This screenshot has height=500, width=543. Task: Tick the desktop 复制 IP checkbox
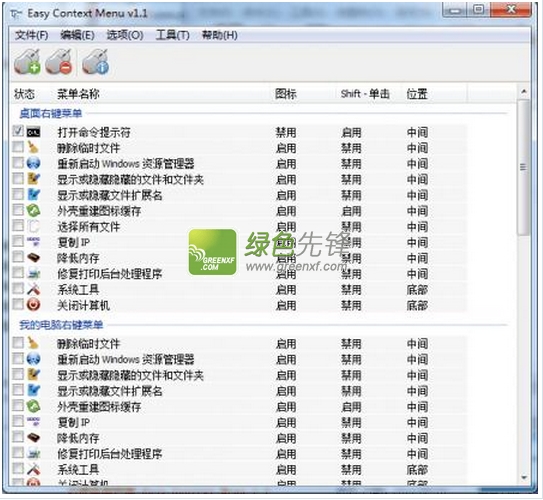click(18, 241)
